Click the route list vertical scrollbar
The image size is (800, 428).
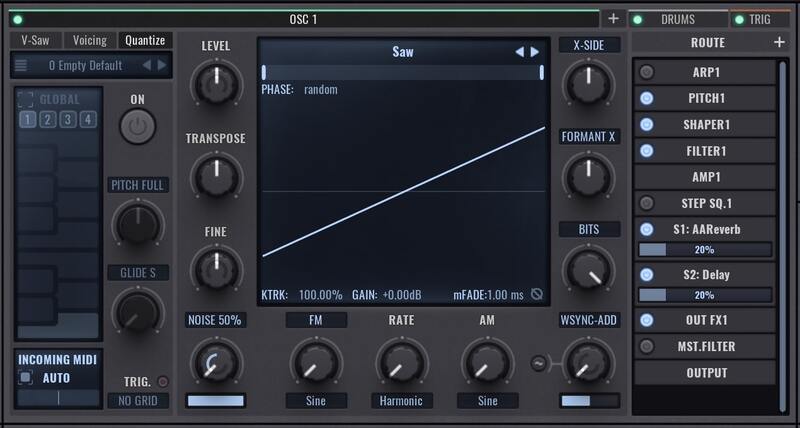783,236
